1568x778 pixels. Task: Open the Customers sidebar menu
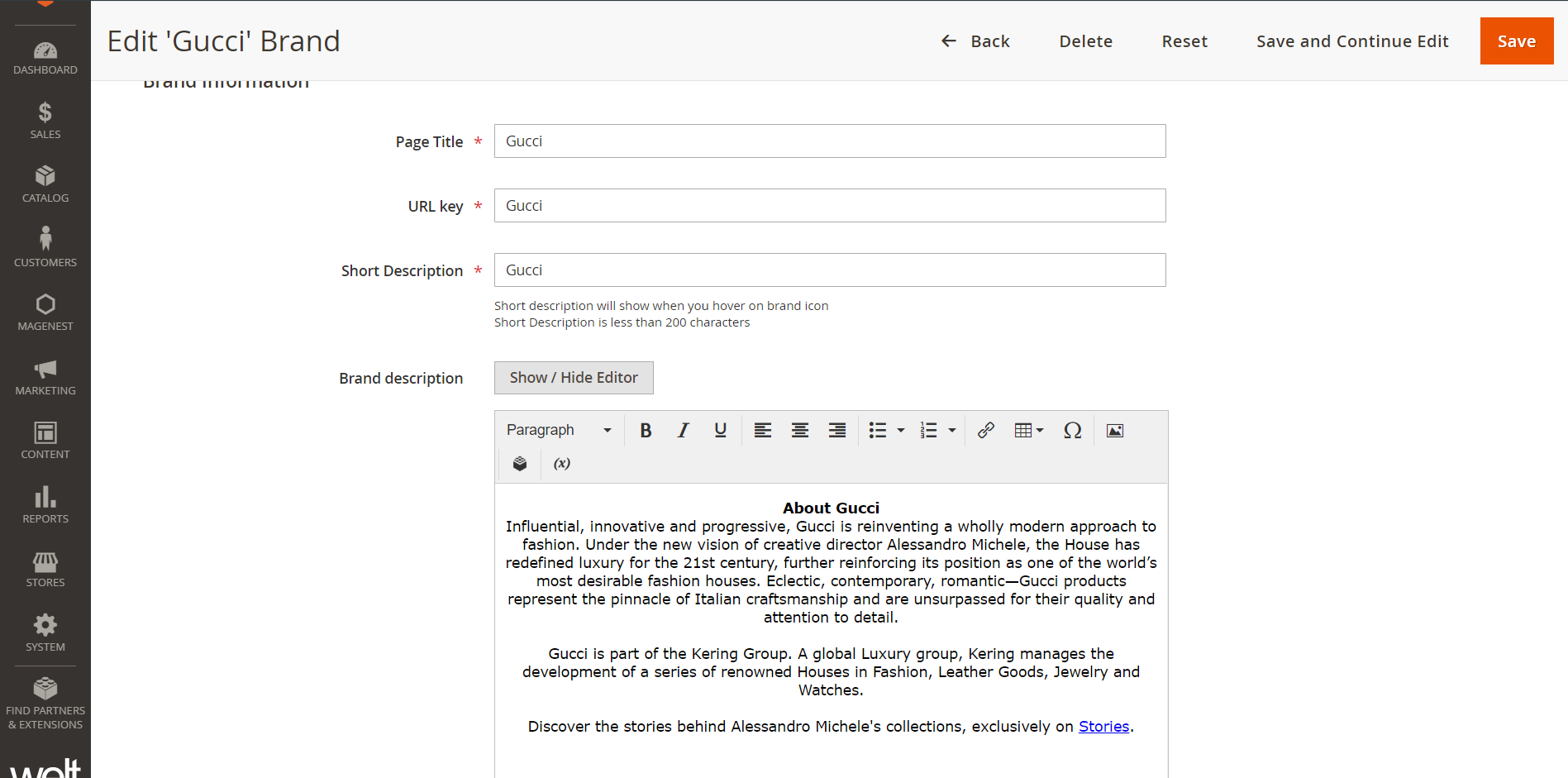click(45, 248)
